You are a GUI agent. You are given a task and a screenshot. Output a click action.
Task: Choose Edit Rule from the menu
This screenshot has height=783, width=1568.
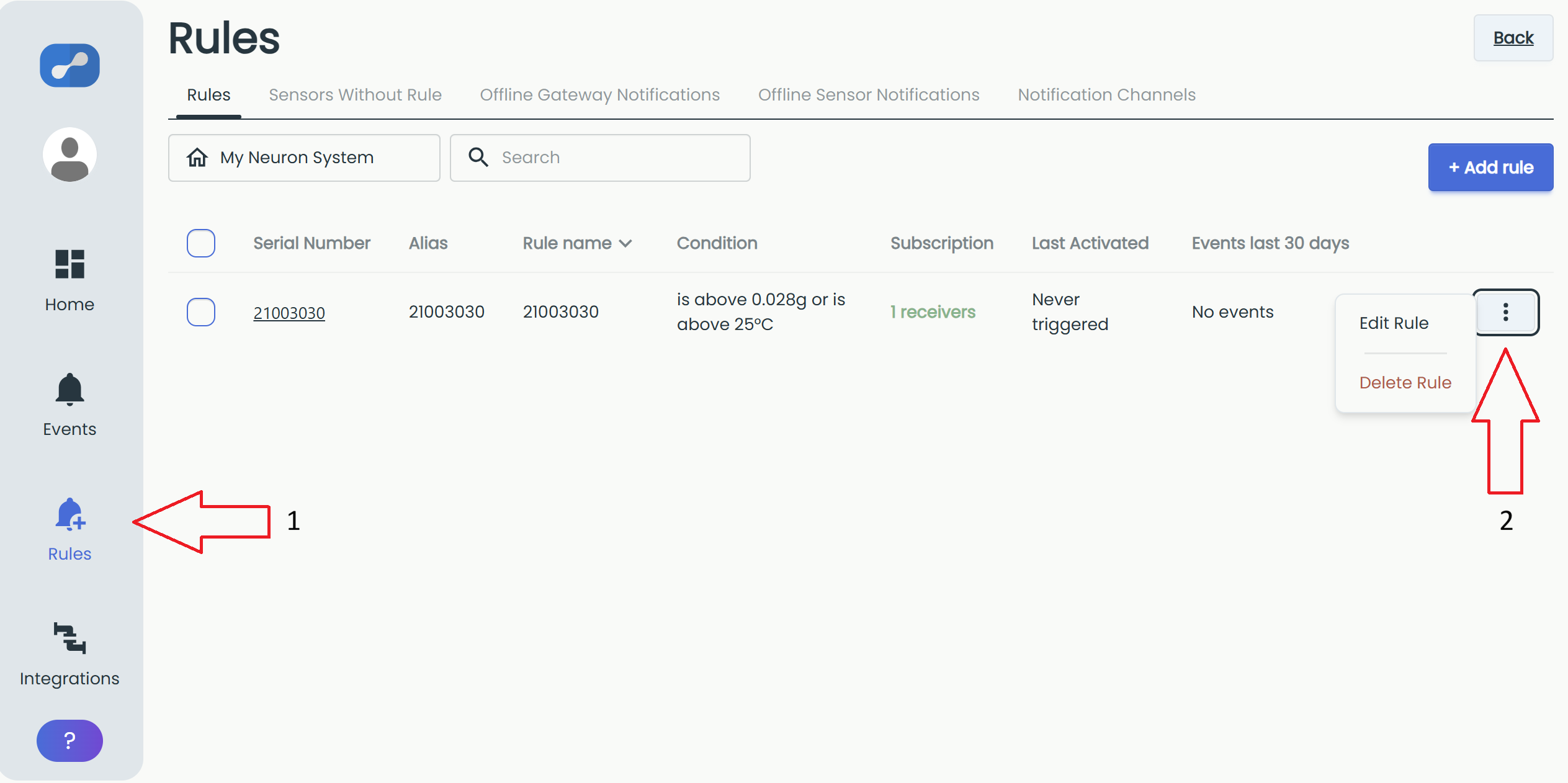pos(1394,323)
